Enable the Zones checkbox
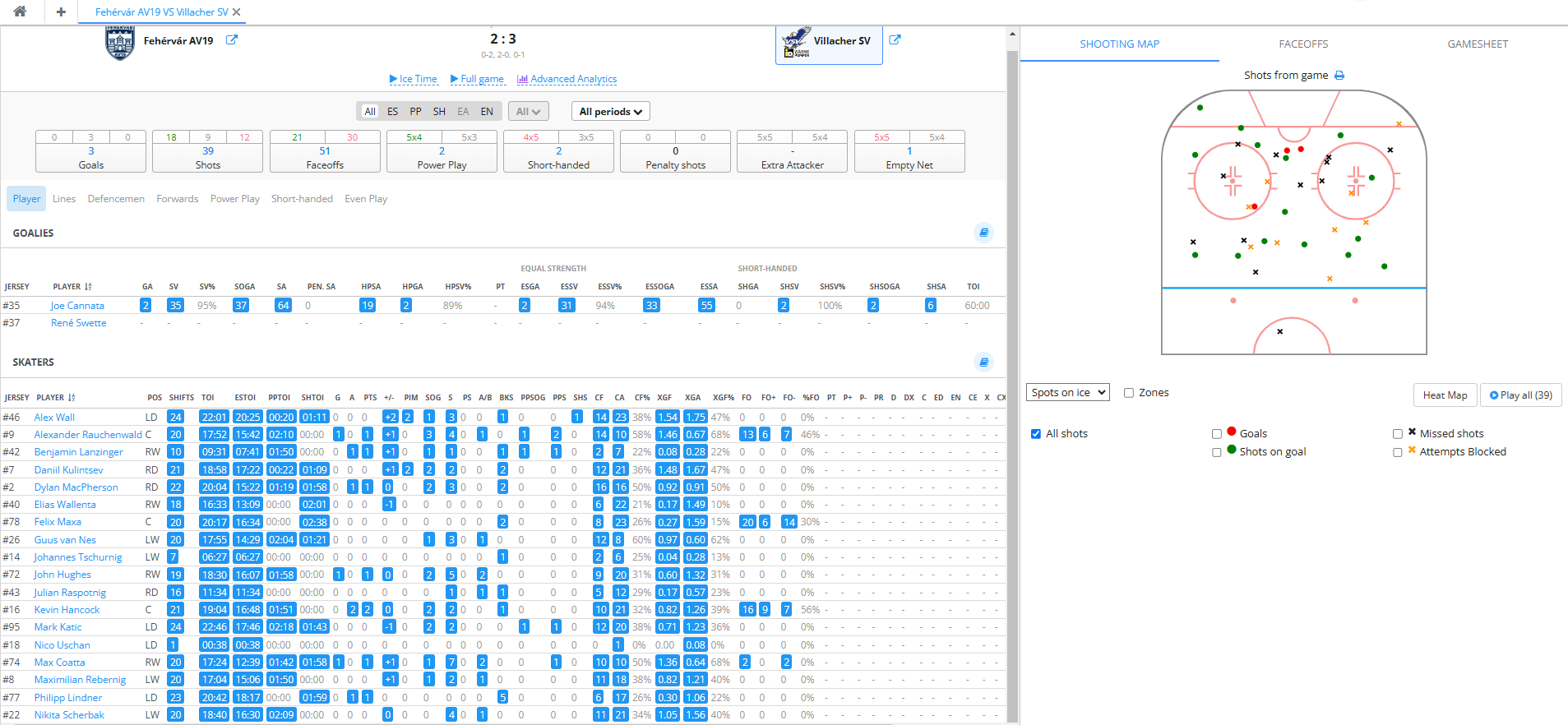 click(1129, 393)
